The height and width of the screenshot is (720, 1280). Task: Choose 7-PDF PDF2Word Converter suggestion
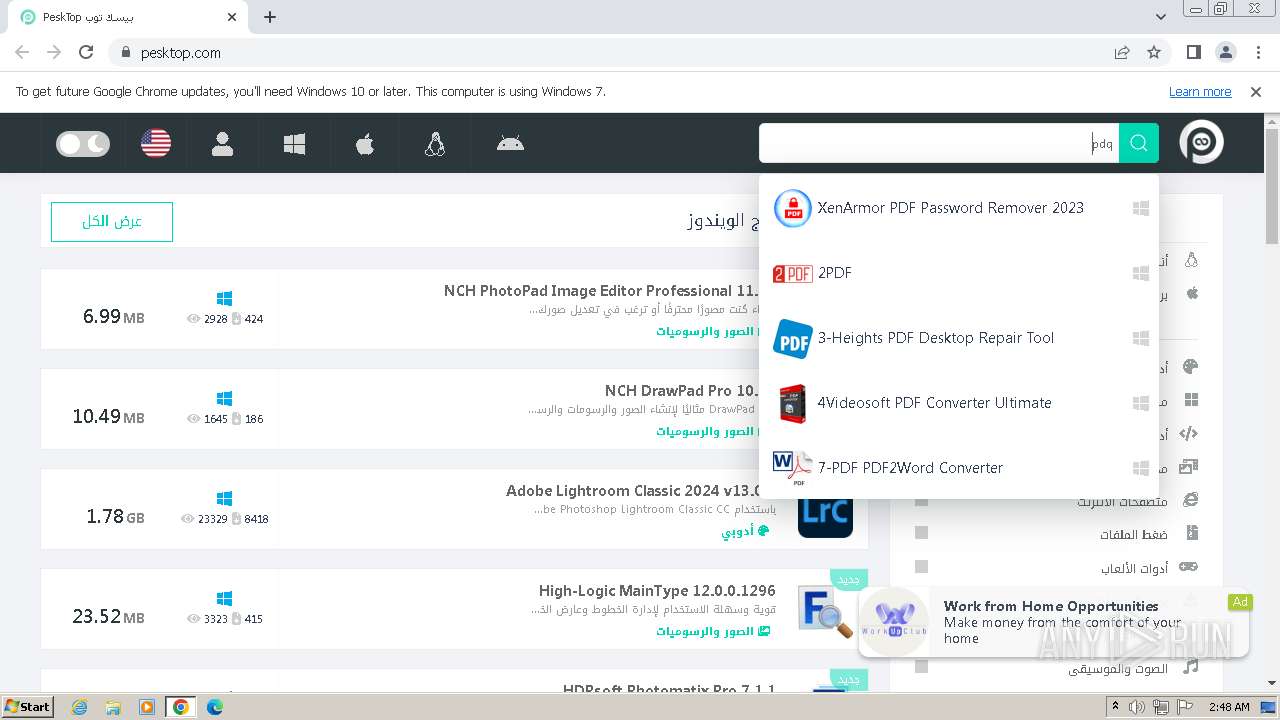[959, 468]
